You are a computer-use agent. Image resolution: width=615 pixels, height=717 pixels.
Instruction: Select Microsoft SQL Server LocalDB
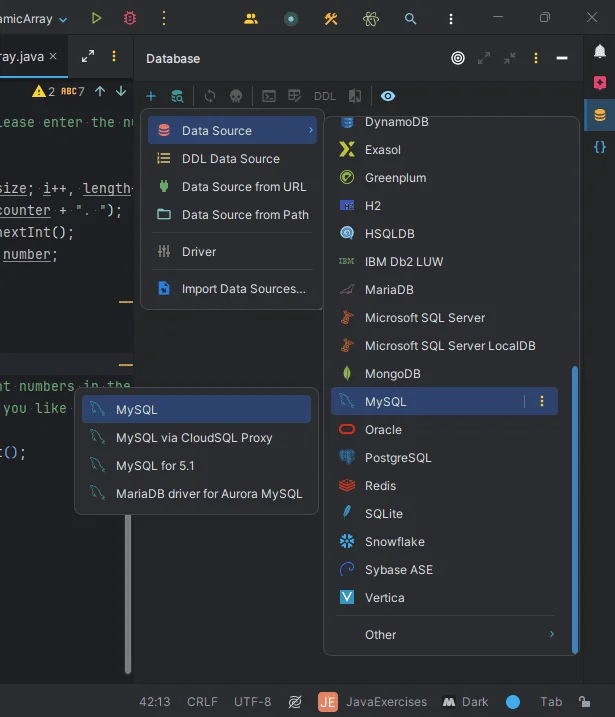[x=444, y=345]
